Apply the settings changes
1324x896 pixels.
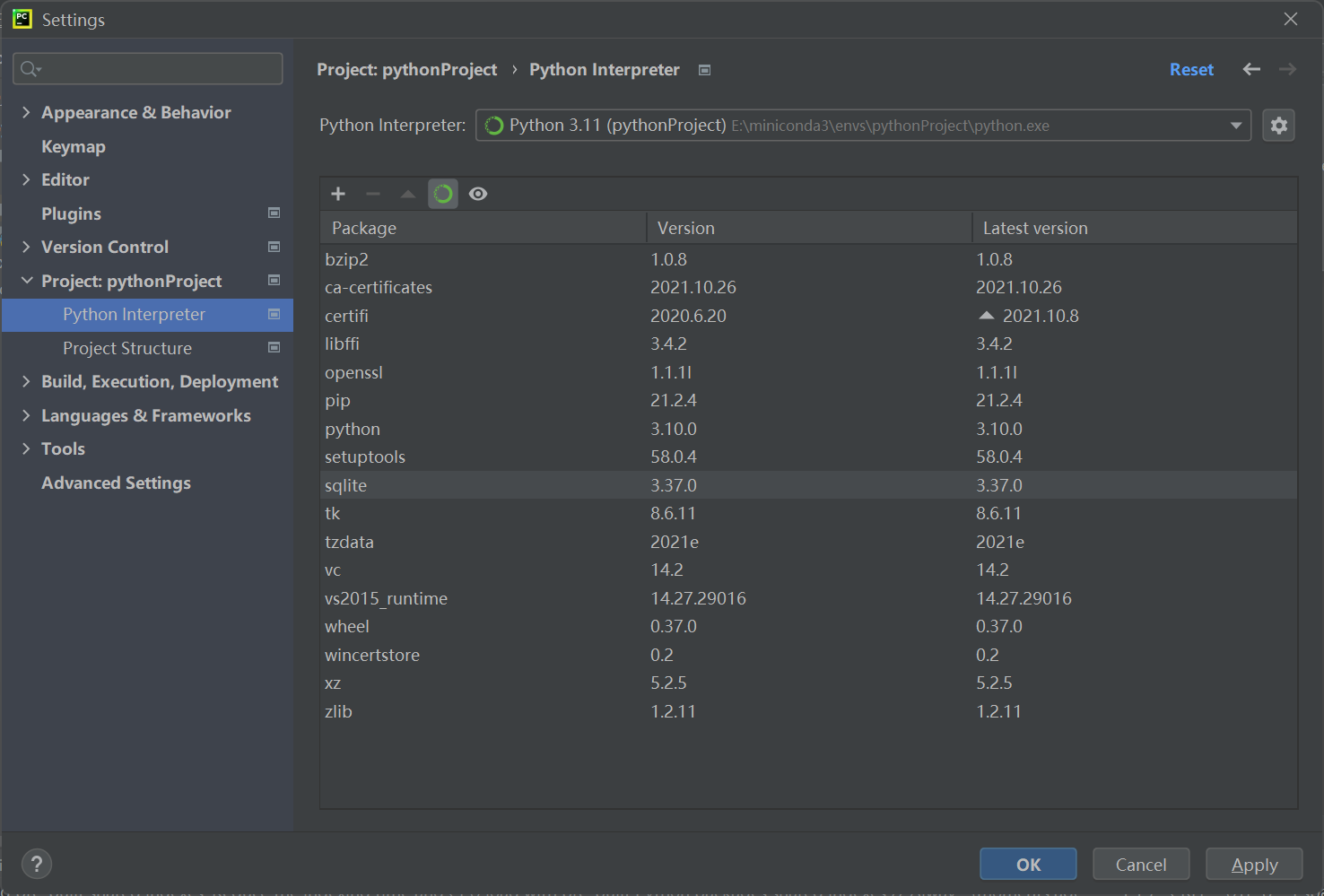(x=1253, y=864)
